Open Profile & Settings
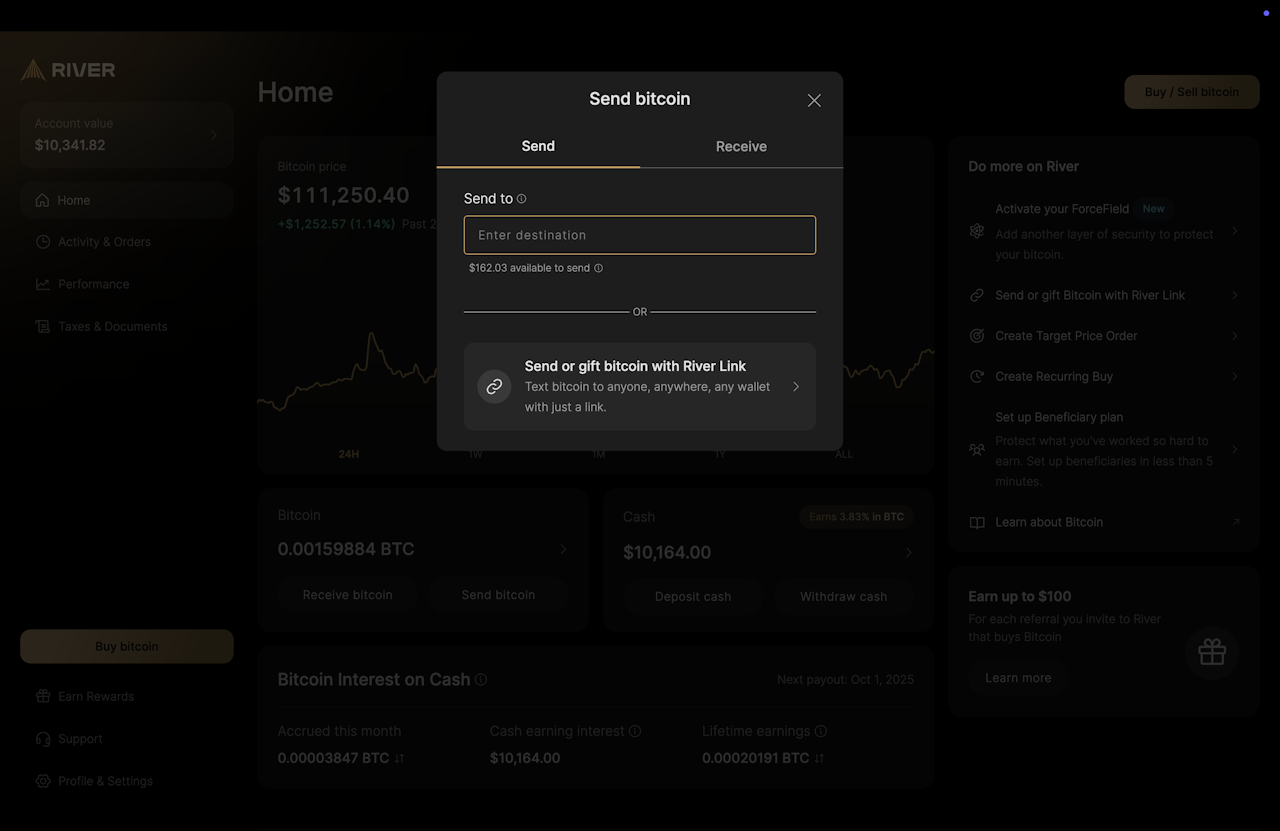Screen dimensions: 1280x831 coord(126,781)
